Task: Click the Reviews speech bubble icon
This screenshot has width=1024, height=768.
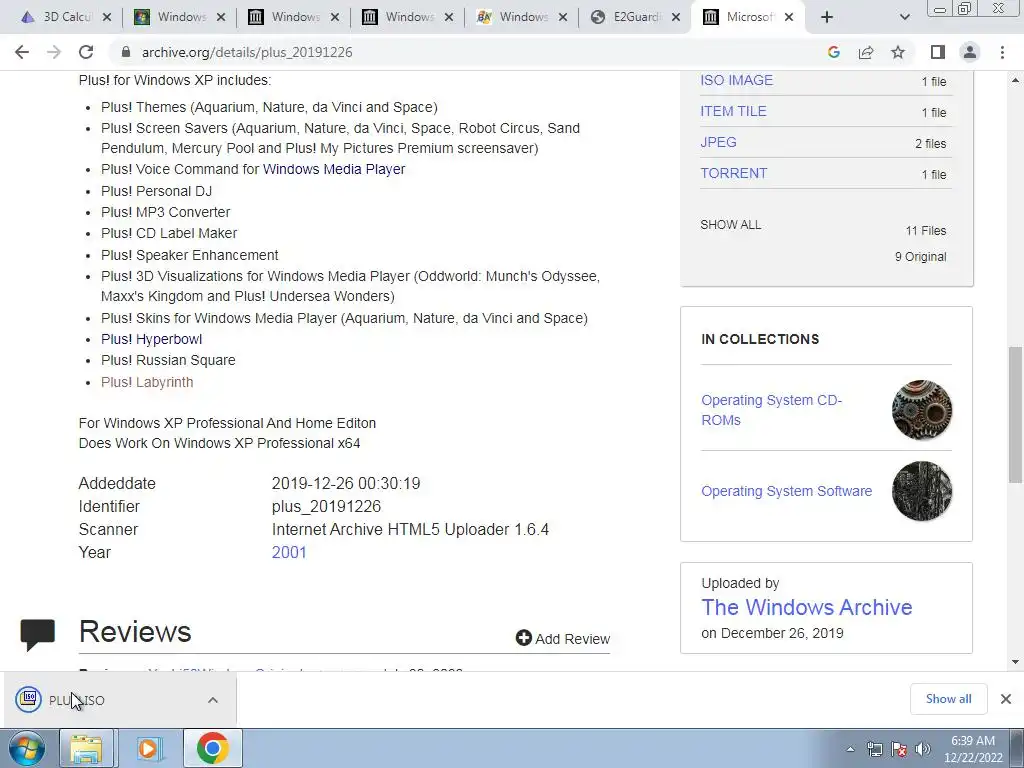Action: pos(37,634)
